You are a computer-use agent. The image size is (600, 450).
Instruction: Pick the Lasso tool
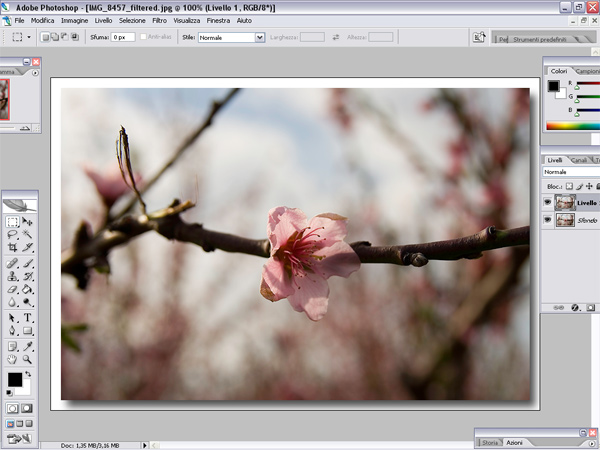(12, 234)
